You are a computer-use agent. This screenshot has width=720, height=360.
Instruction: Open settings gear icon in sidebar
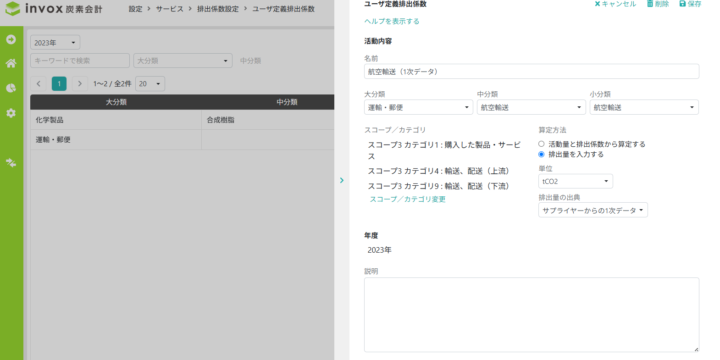(11, 112)
